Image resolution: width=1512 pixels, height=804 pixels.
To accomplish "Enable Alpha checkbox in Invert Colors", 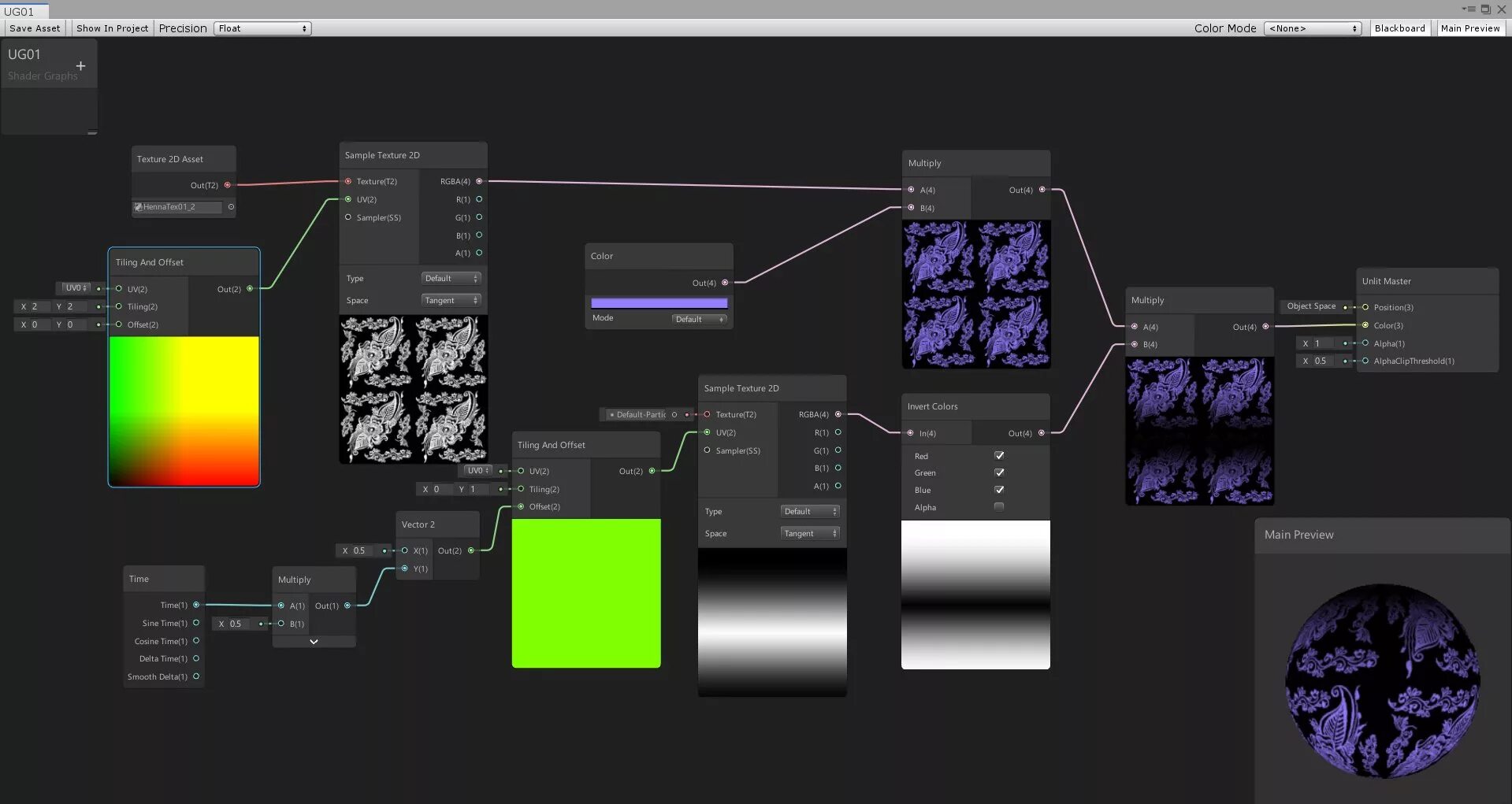I will (999, 507).
